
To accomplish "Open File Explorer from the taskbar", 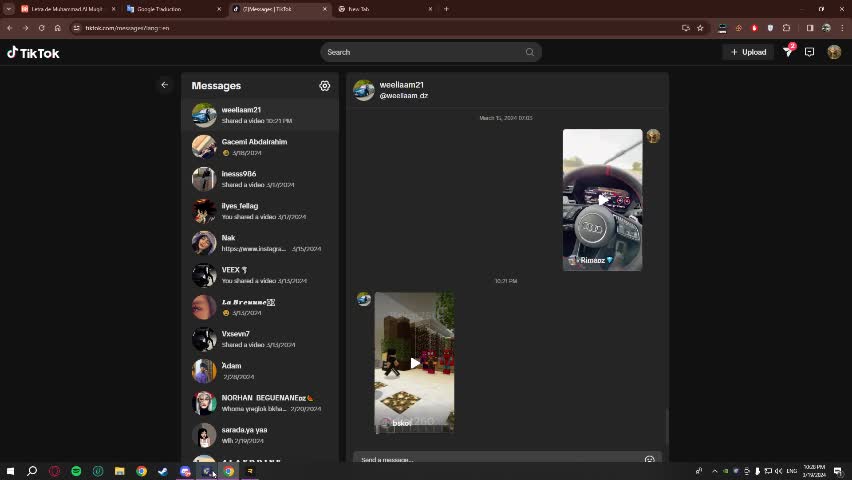I will [120, 471].
